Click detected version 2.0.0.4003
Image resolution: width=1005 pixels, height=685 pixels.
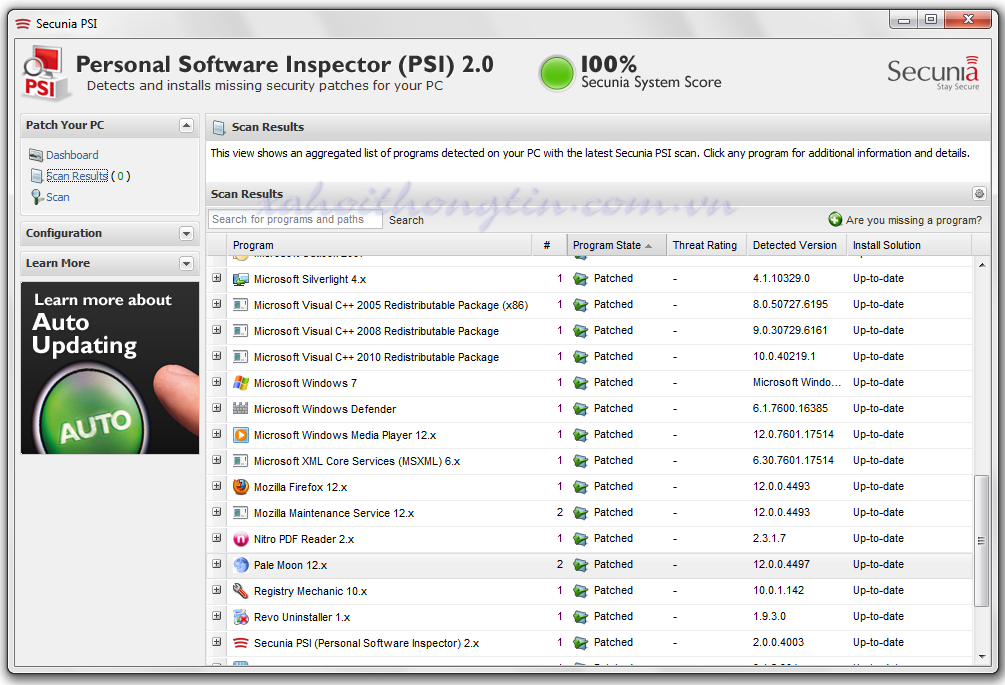click(x=778, y=642)
